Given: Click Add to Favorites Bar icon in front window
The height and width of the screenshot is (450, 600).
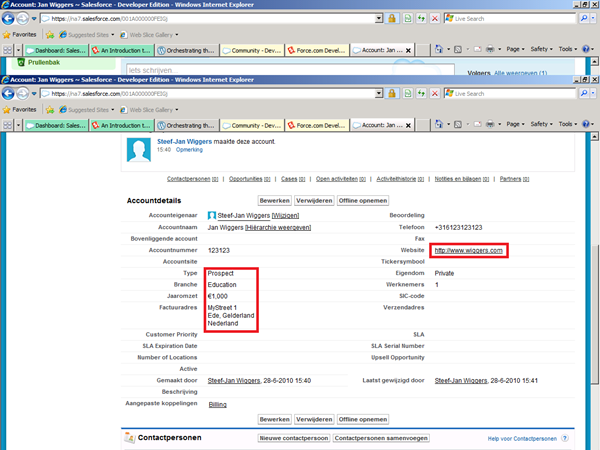Looking at the screenshot, I should (x=50, y=110).
